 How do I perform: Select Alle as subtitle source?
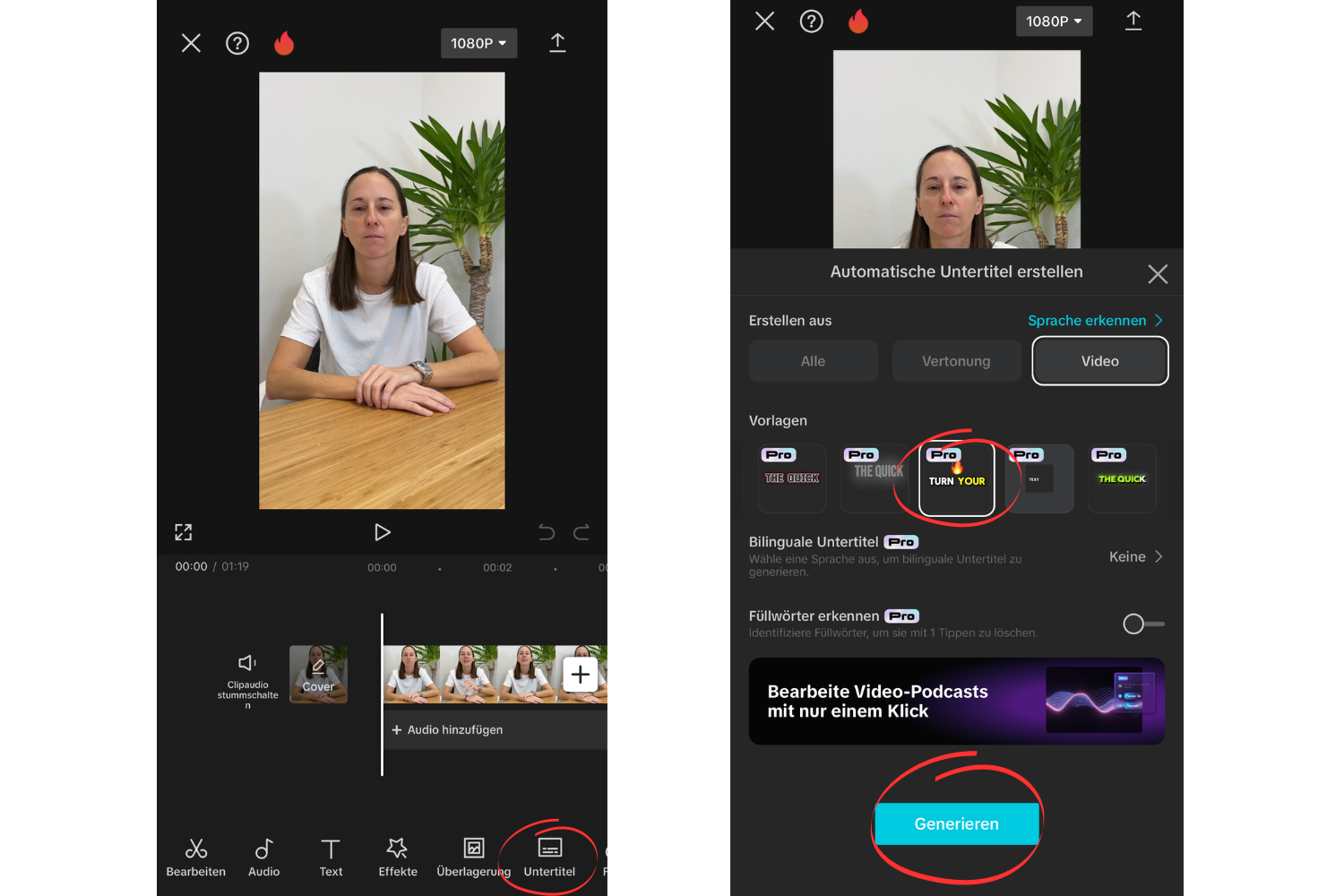point(813,361)
